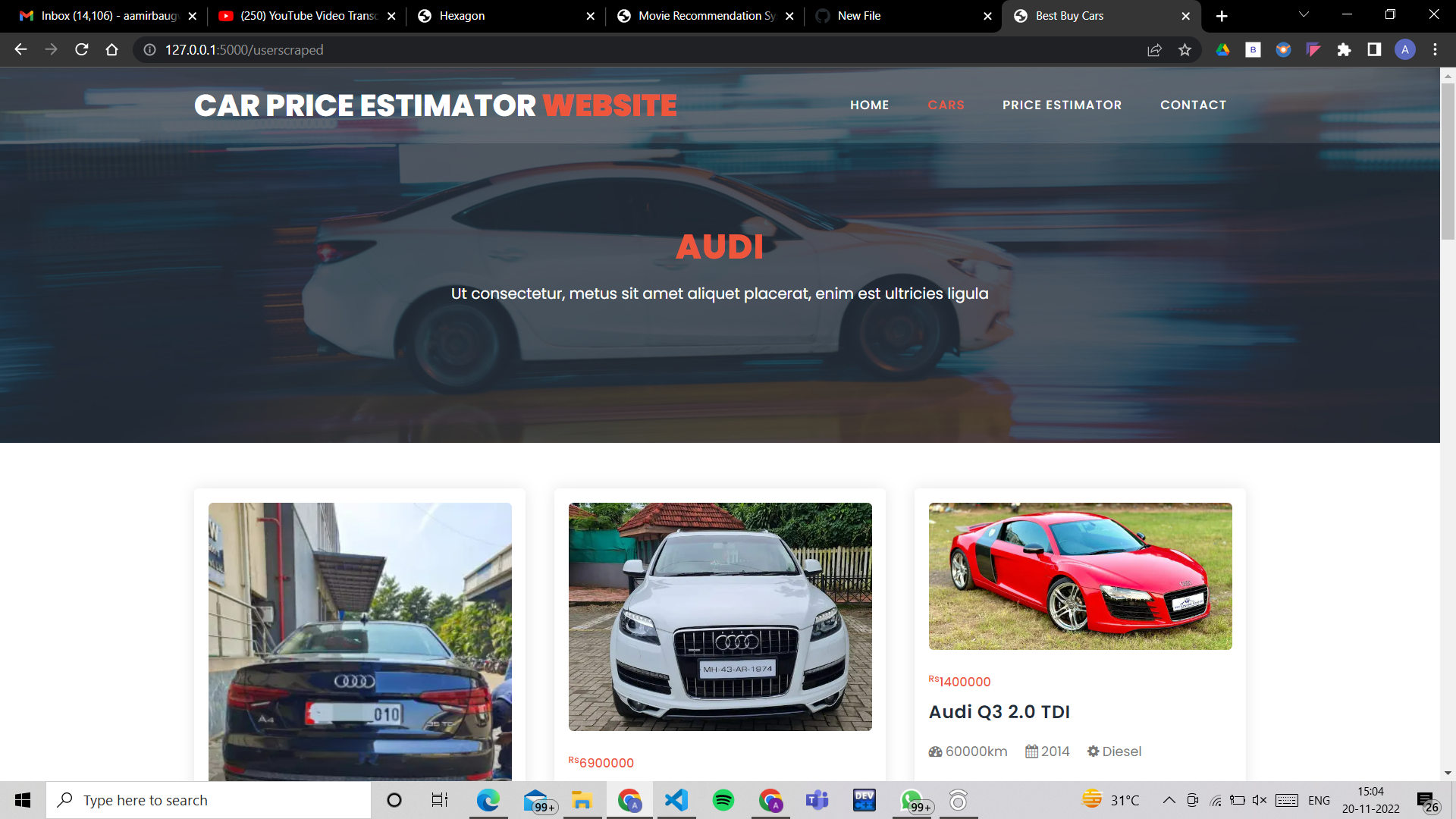Toggle the bookmark star for this page
The width and height of the screenshot is (1456, 819).
(1185, 50)
